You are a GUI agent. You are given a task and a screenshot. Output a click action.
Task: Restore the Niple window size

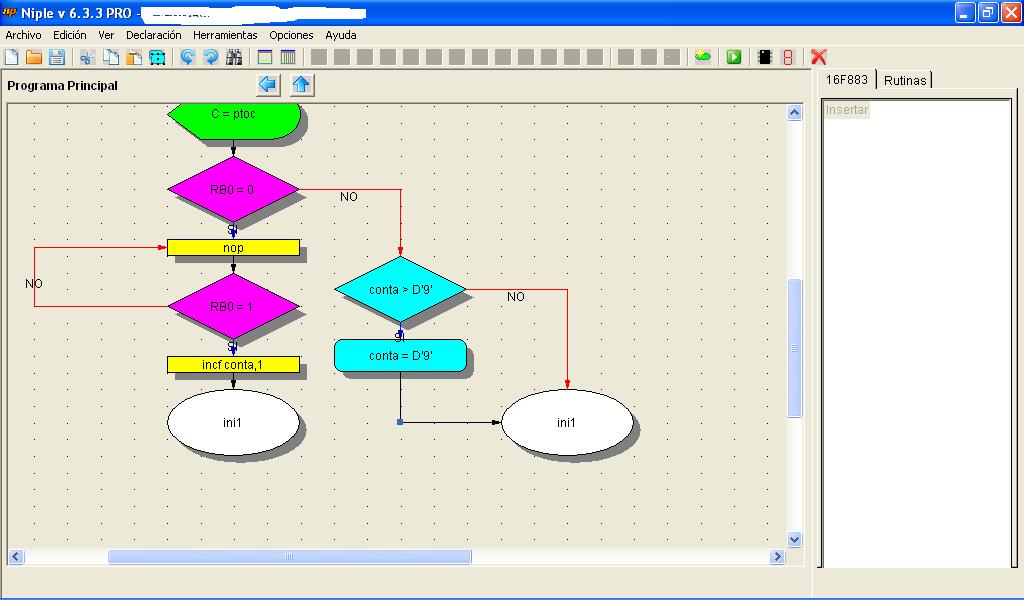[x=988, y=12]
